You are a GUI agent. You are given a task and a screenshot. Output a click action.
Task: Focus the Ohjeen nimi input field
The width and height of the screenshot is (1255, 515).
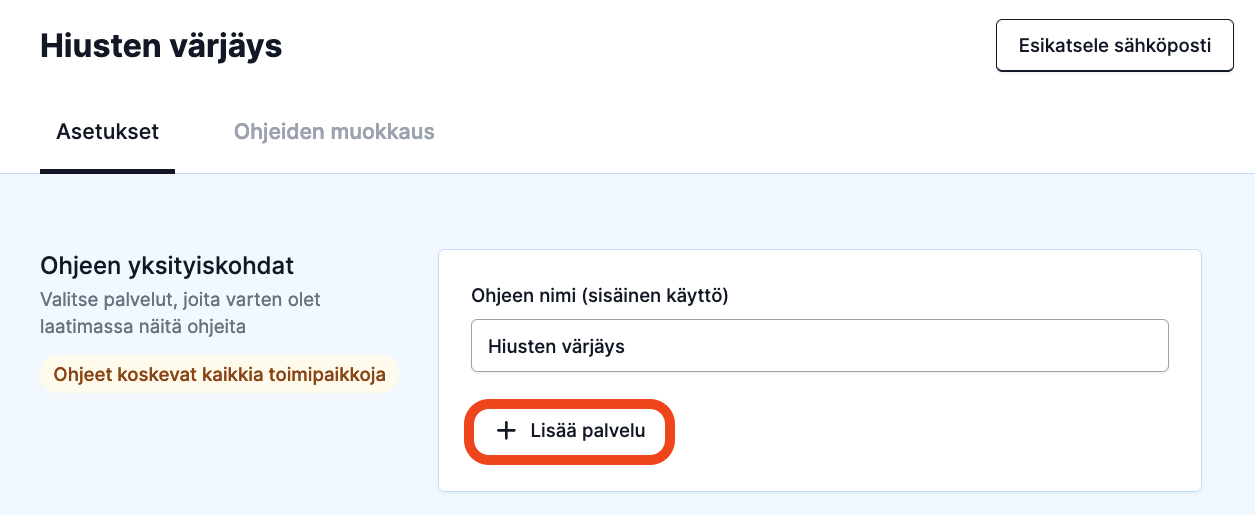(x=819, y=346)
